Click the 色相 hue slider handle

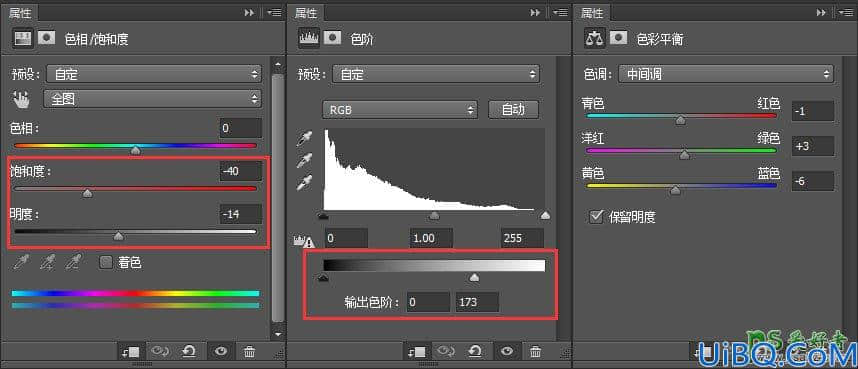(136, 150)
